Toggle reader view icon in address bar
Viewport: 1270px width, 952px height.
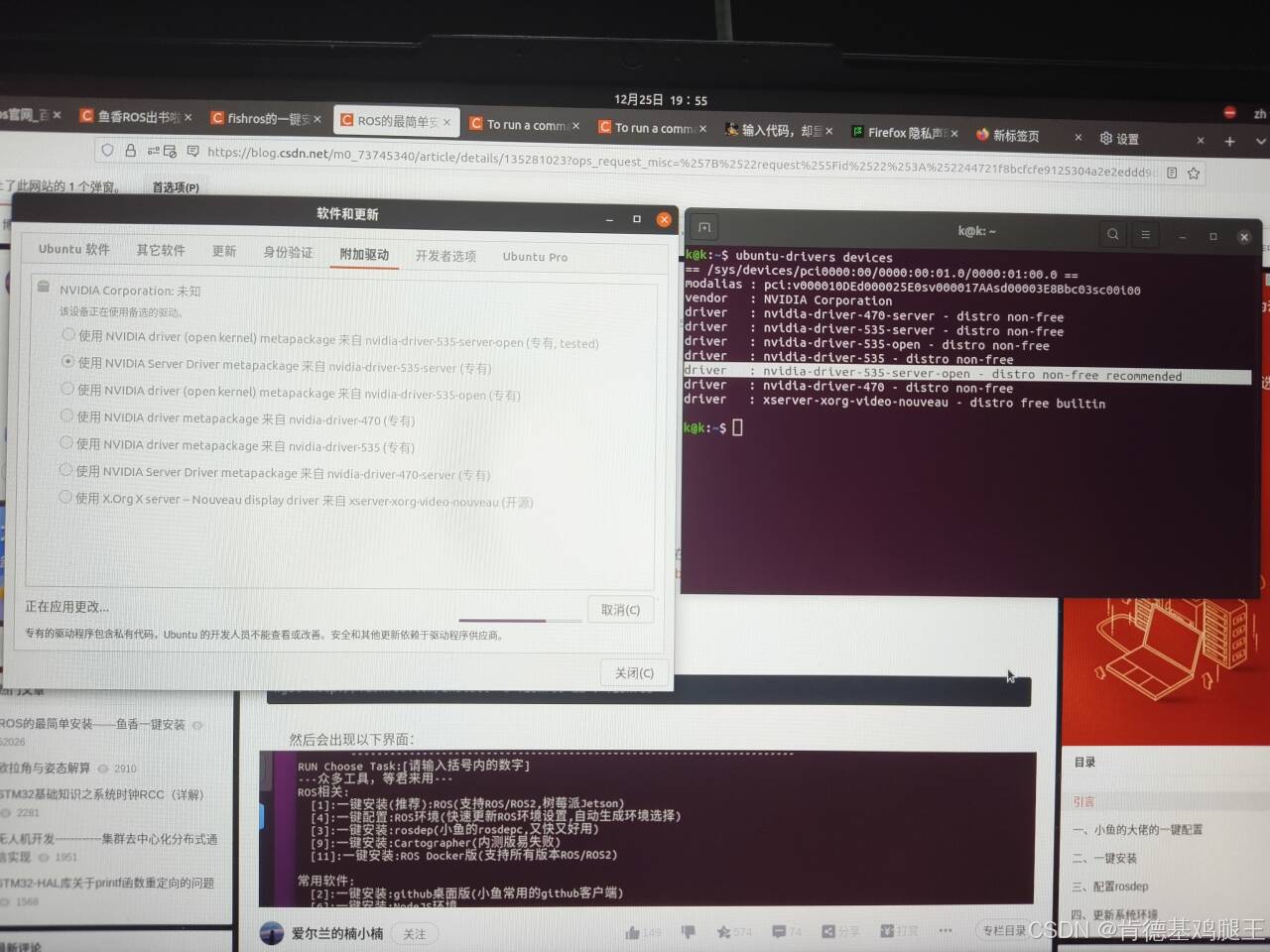click(x=1172, y=173)
